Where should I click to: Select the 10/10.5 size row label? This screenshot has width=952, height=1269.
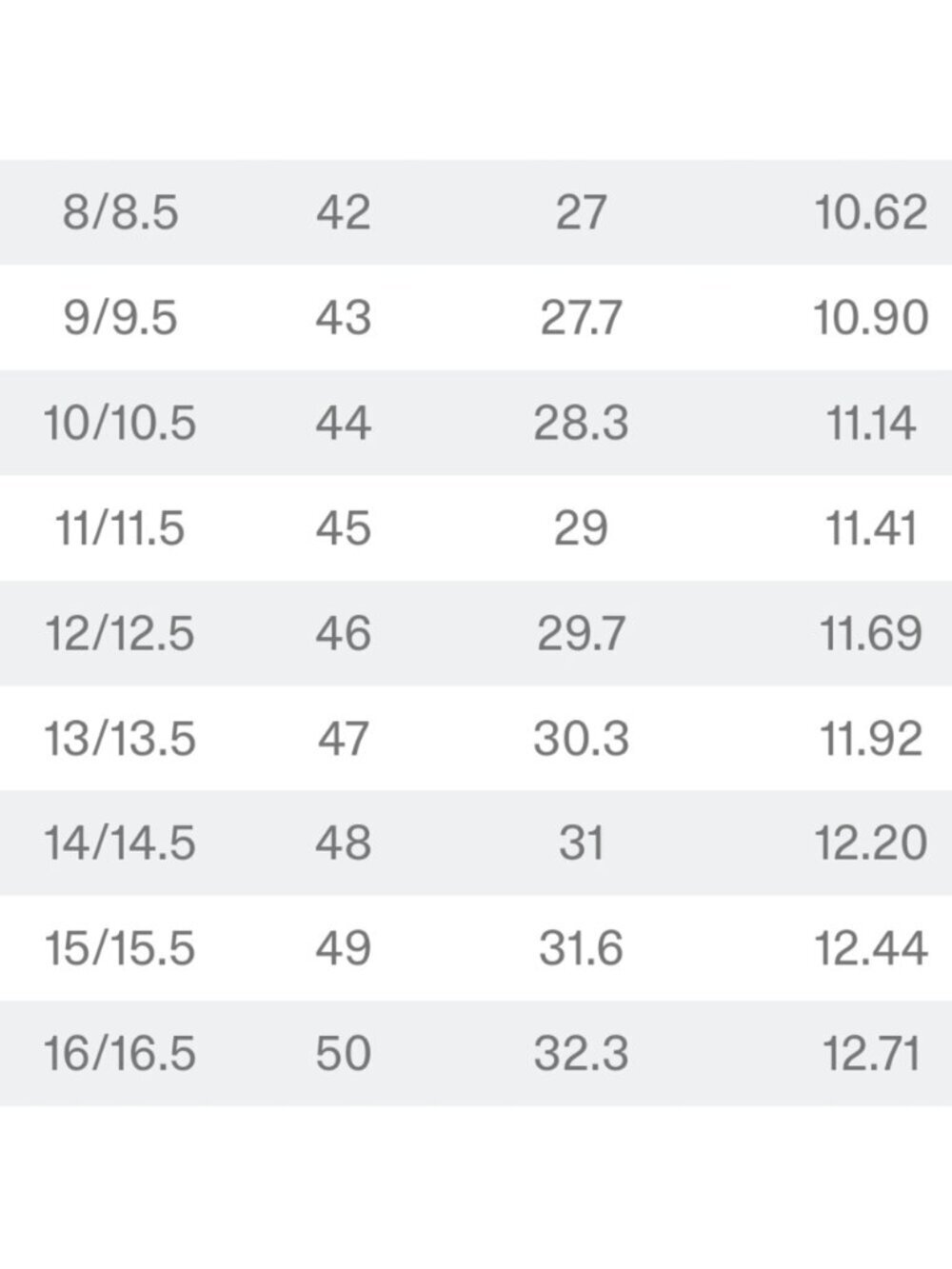[x=120, y=423]
